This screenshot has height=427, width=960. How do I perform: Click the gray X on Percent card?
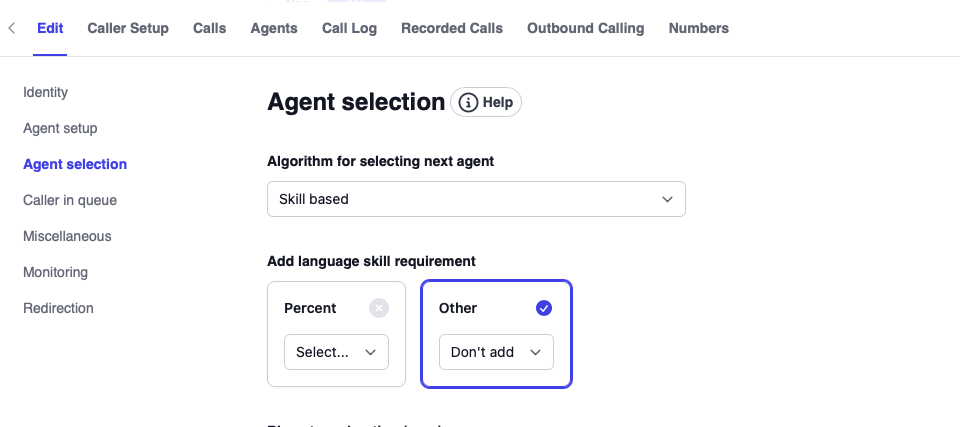(x=378, y=308)
